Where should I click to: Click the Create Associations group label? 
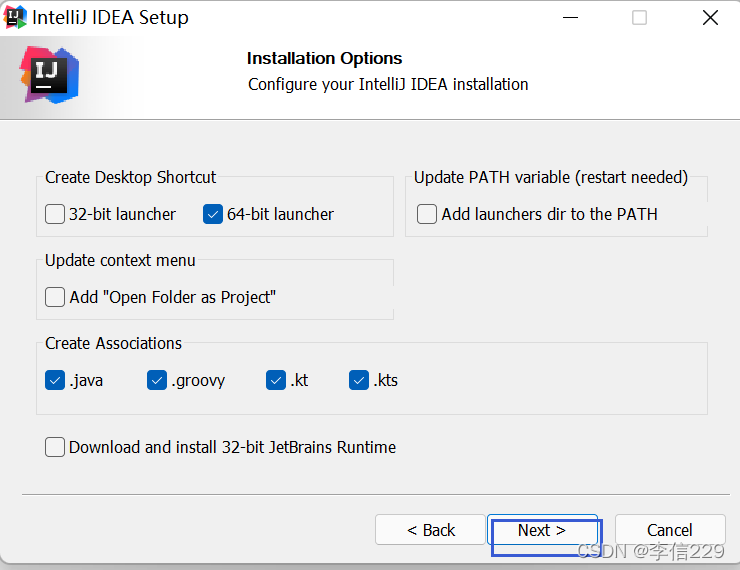point(113,343)
